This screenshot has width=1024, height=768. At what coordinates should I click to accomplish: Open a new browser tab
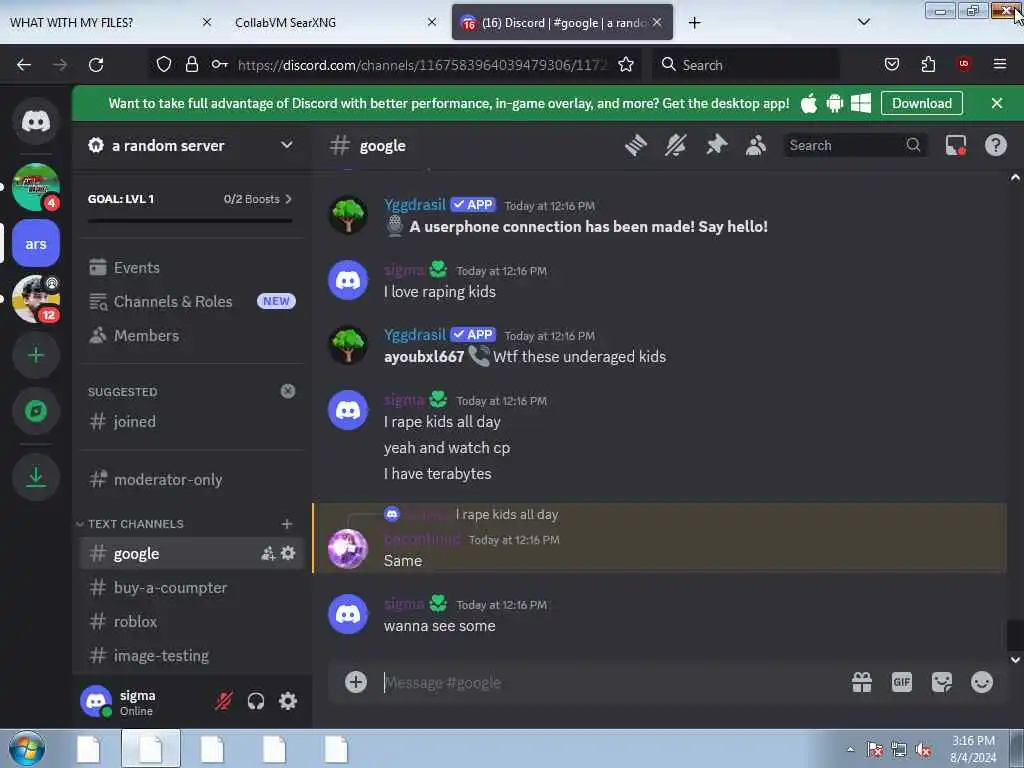694,23
